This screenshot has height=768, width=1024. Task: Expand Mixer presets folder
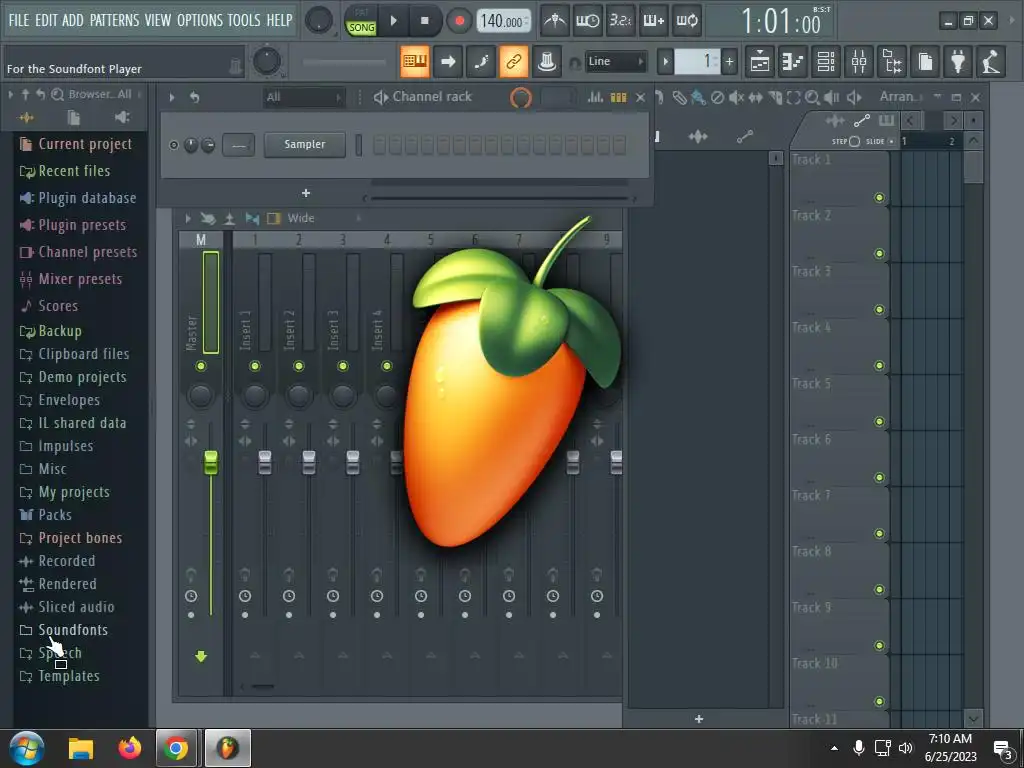71,279
